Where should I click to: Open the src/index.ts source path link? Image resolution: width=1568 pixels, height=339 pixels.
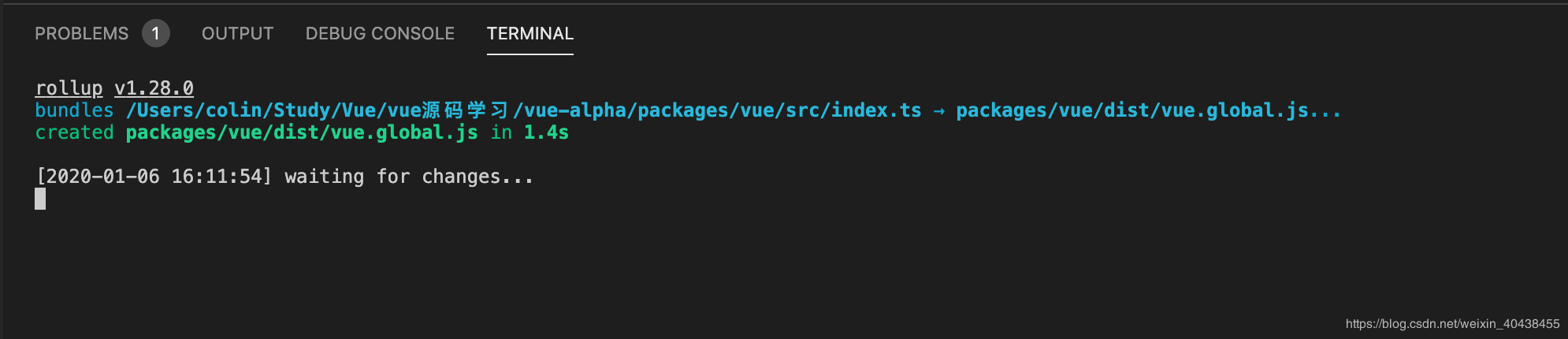tap(523, 110)
